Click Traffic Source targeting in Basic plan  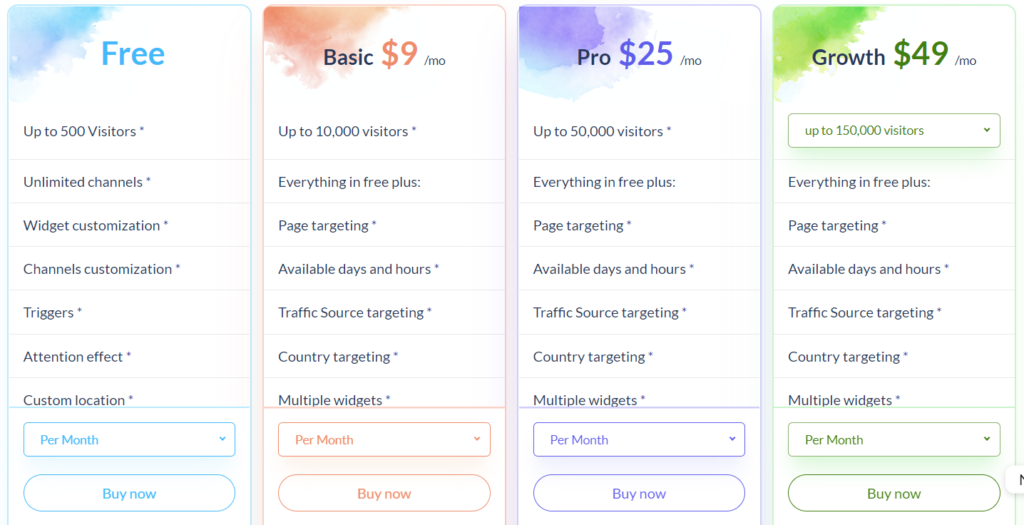(351, 313)
